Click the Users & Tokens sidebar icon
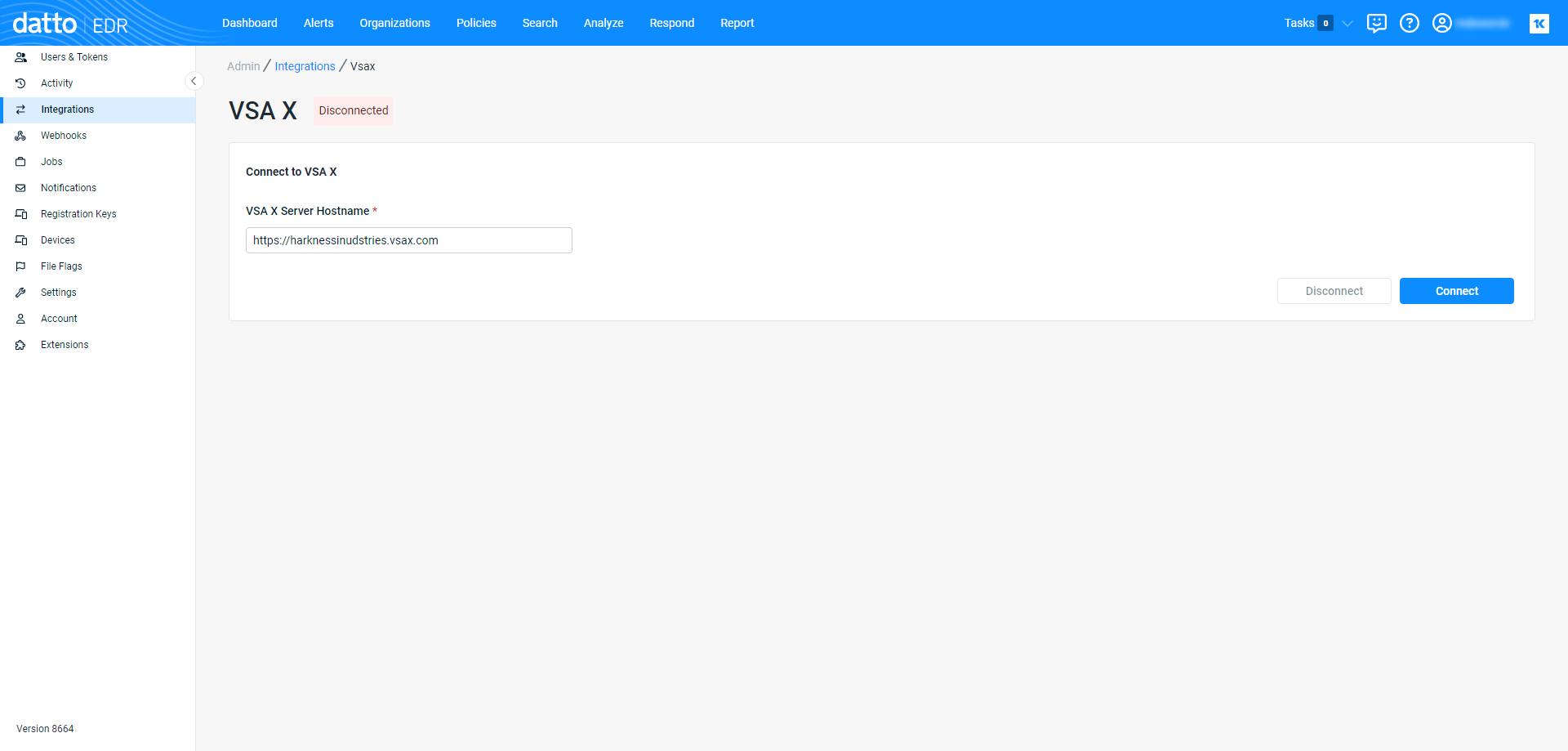Screen dimensions: 1568x751 click(21, 57)
